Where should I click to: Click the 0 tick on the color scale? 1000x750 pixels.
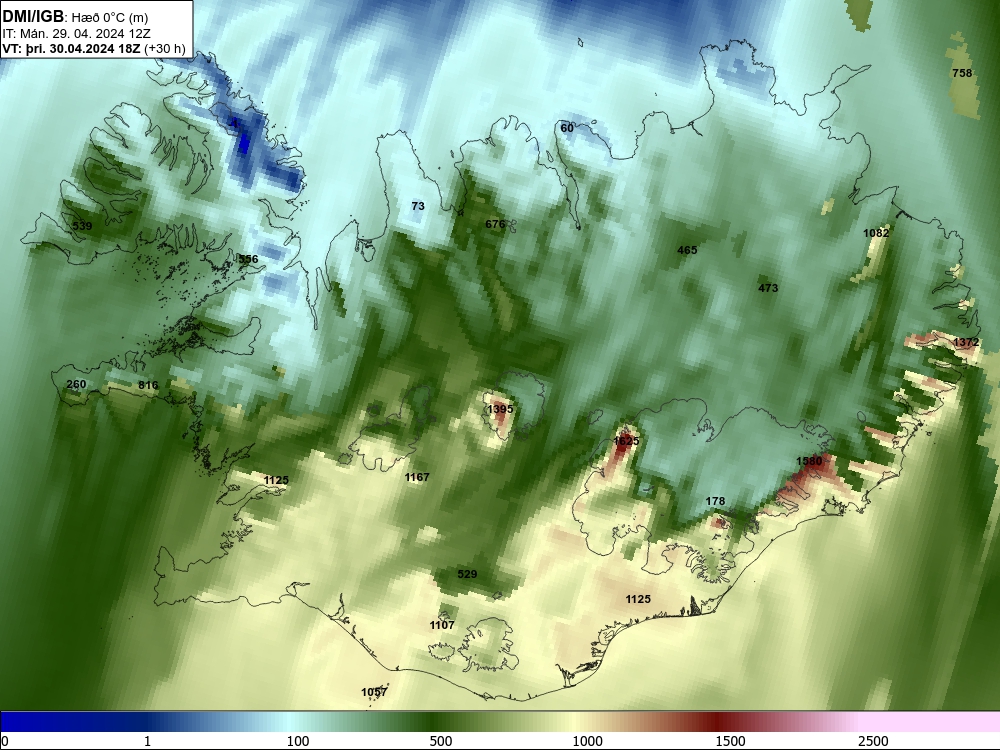(x=5, y=741)
